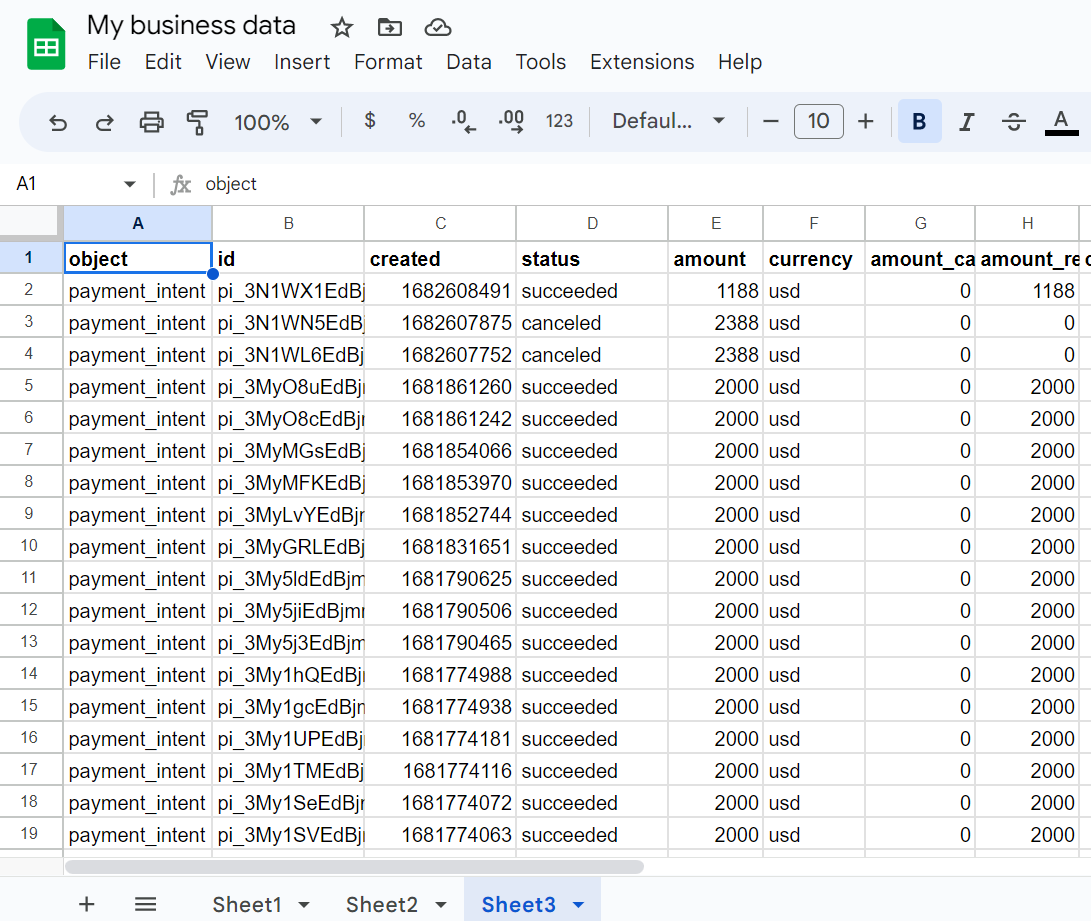Open the all sheets list
1091x921 pixels.
coord(145,904)
